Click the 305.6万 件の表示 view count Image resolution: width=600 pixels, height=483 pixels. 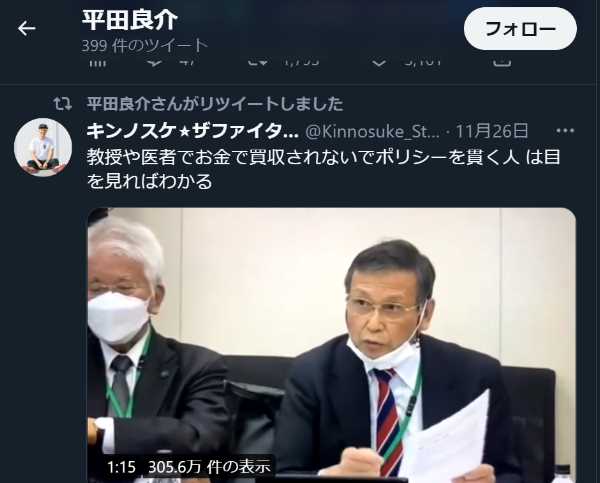pyautogui.click(x=209, y=467)
